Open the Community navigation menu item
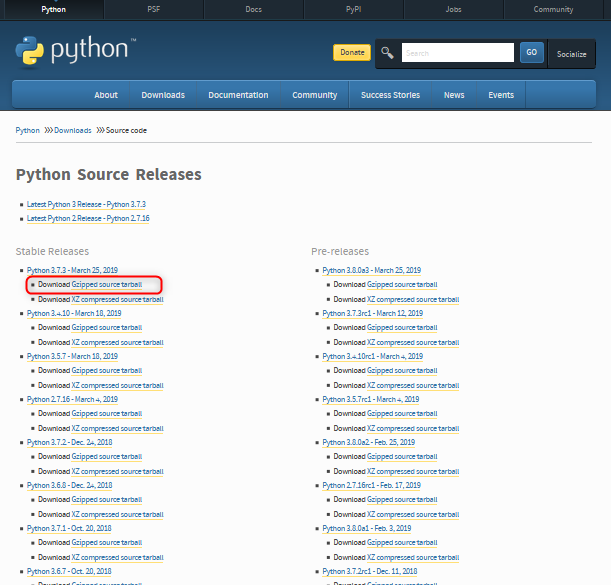Viewport: 611px width, 585px height. pos(314,95)
